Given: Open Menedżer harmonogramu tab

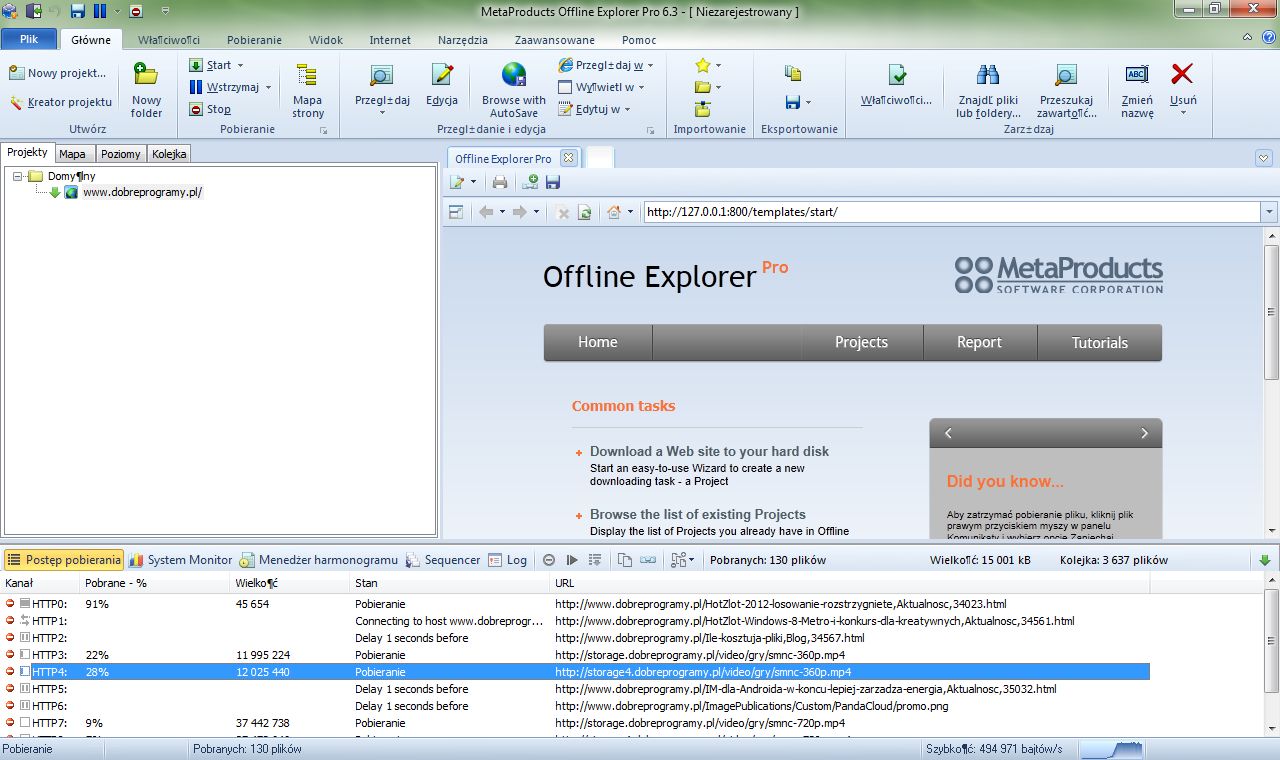Looking at the screenshot, I should coord(318,560).
